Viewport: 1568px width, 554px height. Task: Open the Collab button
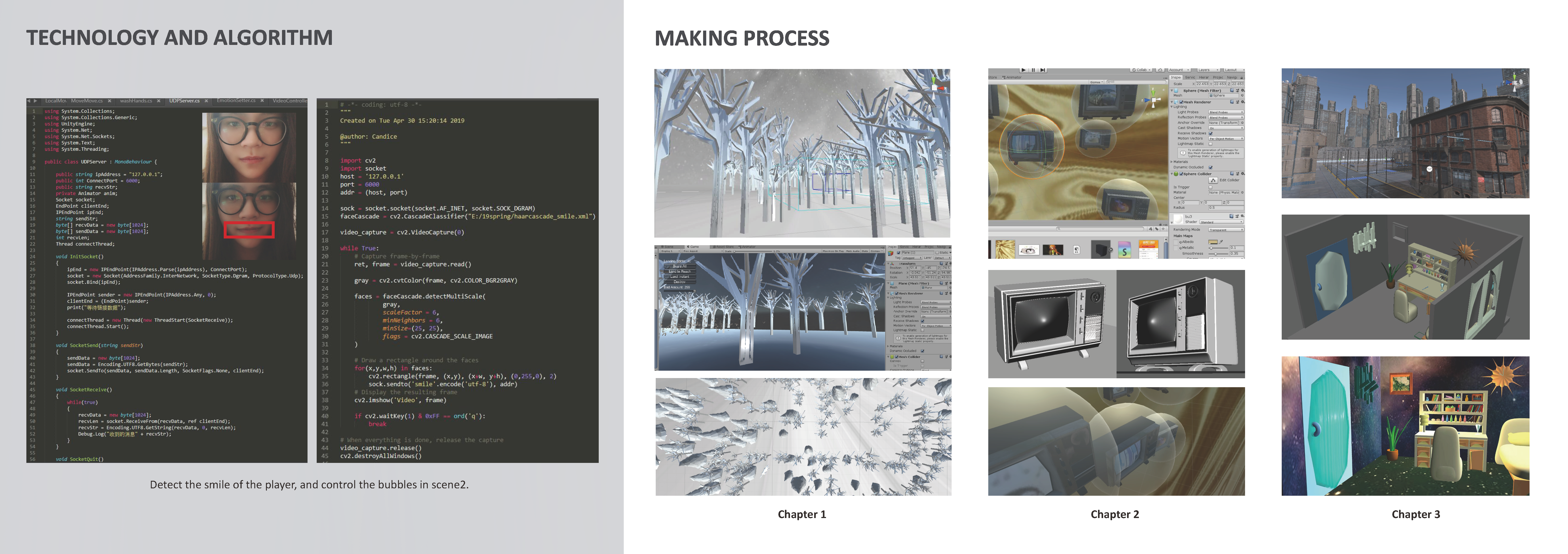[1141, 70]
